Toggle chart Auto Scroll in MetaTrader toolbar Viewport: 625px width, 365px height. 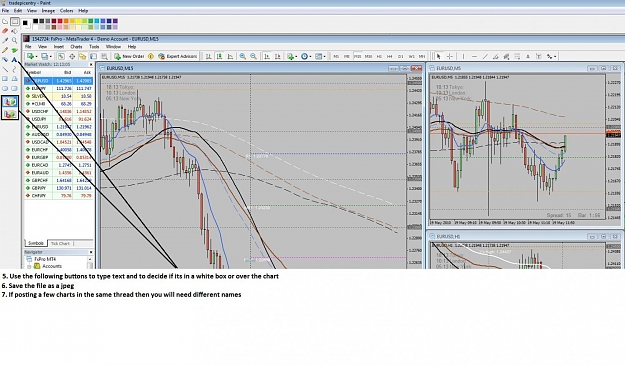(x=267, y=57)
